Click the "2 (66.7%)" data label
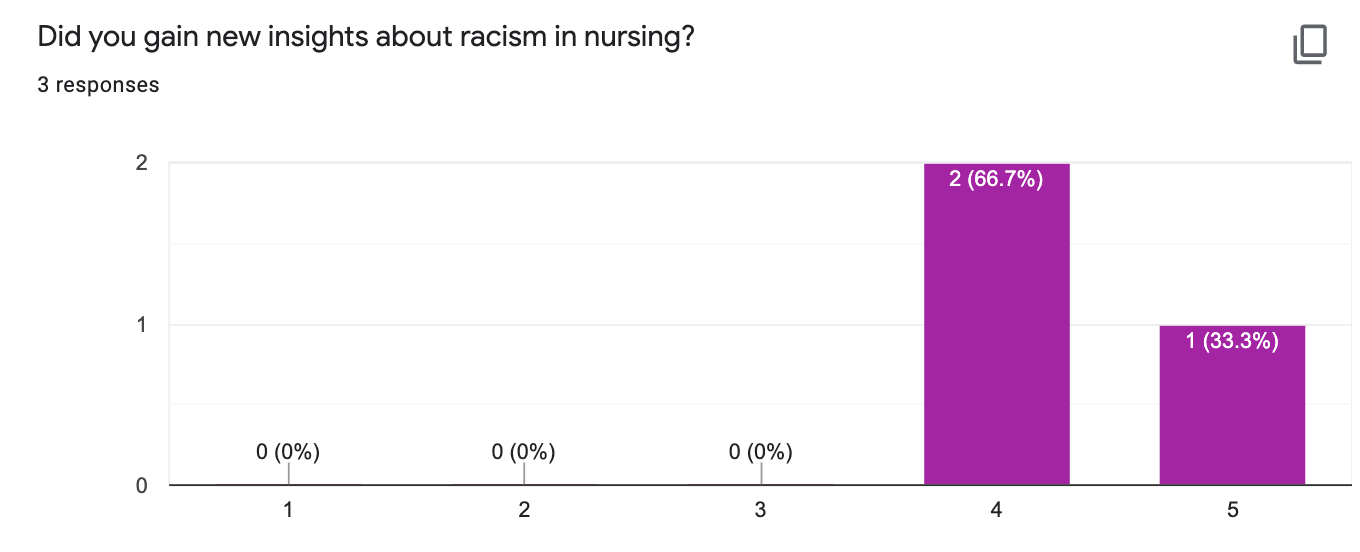This screenshot has width=1360, height=552. pos(996,180)
